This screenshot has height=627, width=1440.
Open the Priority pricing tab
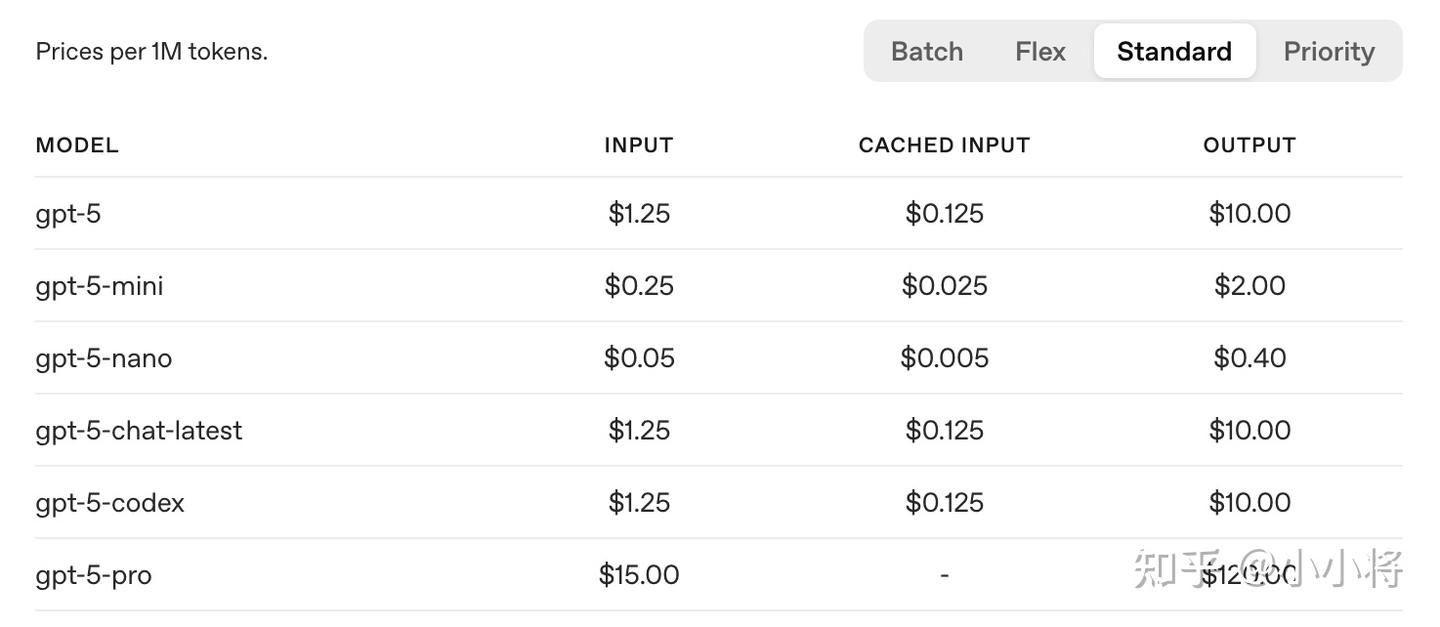1328,51
